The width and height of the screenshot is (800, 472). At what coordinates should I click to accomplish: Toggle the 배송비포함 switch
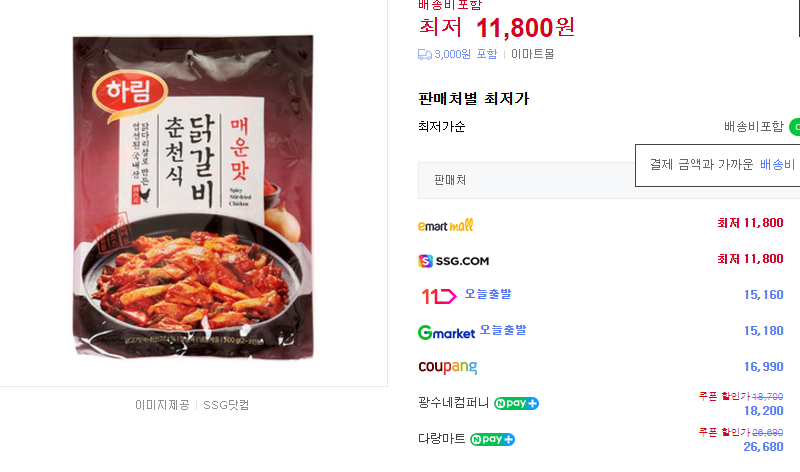(x=794, y=127)
